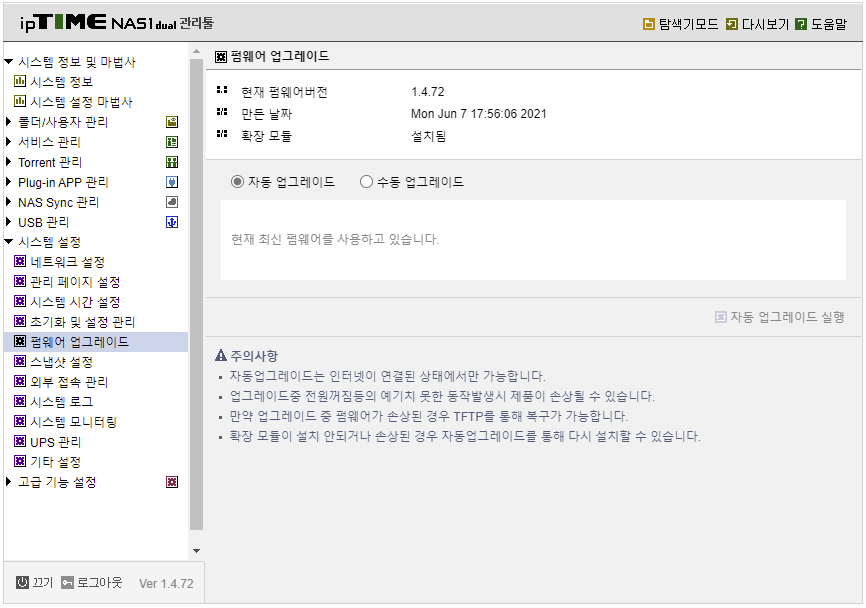Expand the 폴더/사용자 관리 tree node
The width and height of the screenshot is (866, 608).
(x=8, y=122)
